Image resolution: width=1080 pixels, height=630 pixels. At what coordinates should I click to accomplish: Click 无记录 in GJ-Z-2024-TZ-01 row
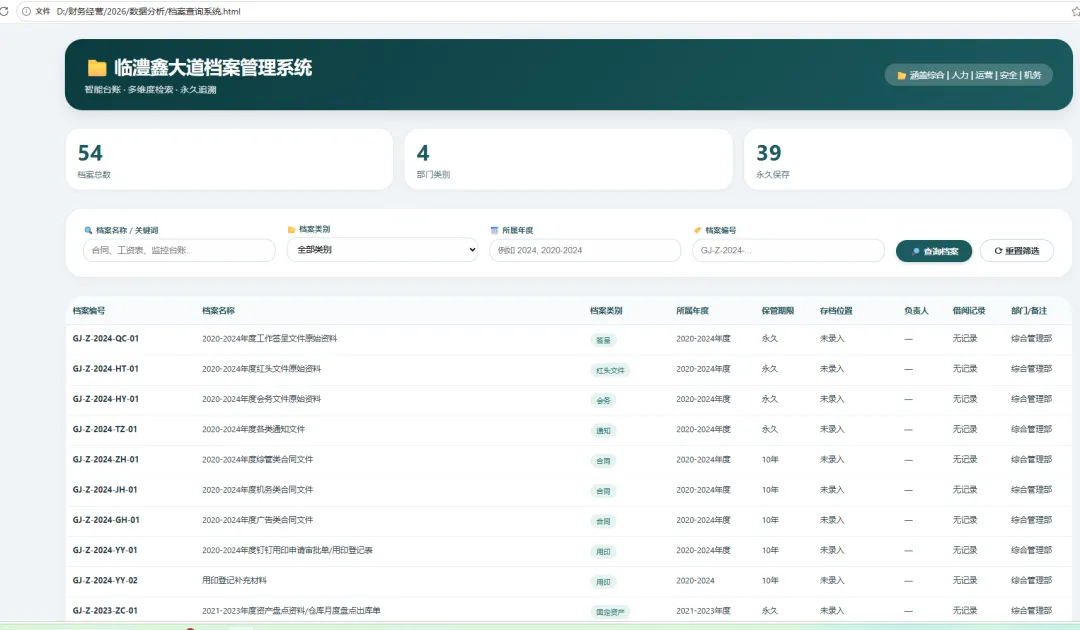coord(965,429)
